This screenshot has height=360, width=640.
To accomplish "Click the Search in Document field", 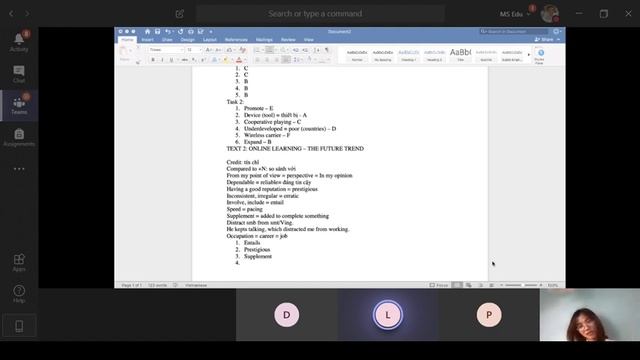I will 514,31.
